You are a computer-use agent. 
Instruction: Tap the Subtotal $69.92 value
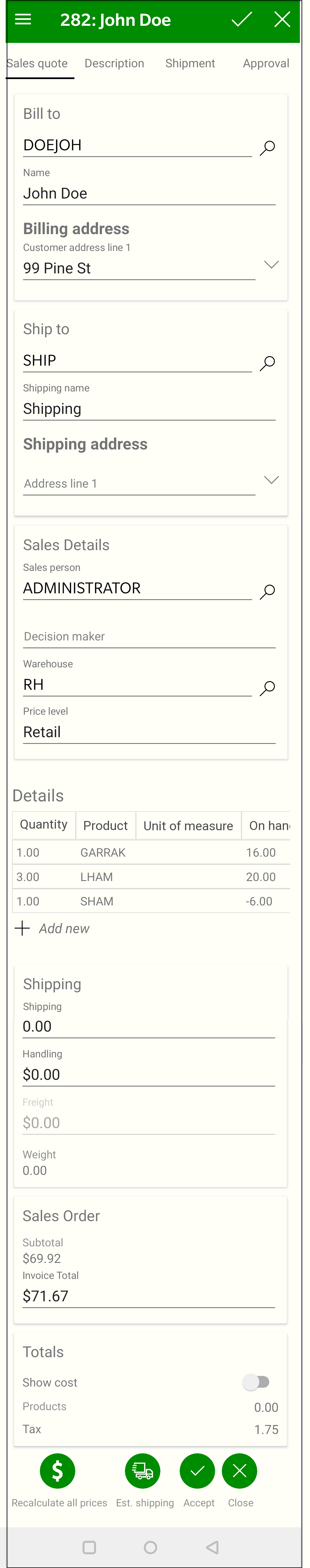[41, 1258]
